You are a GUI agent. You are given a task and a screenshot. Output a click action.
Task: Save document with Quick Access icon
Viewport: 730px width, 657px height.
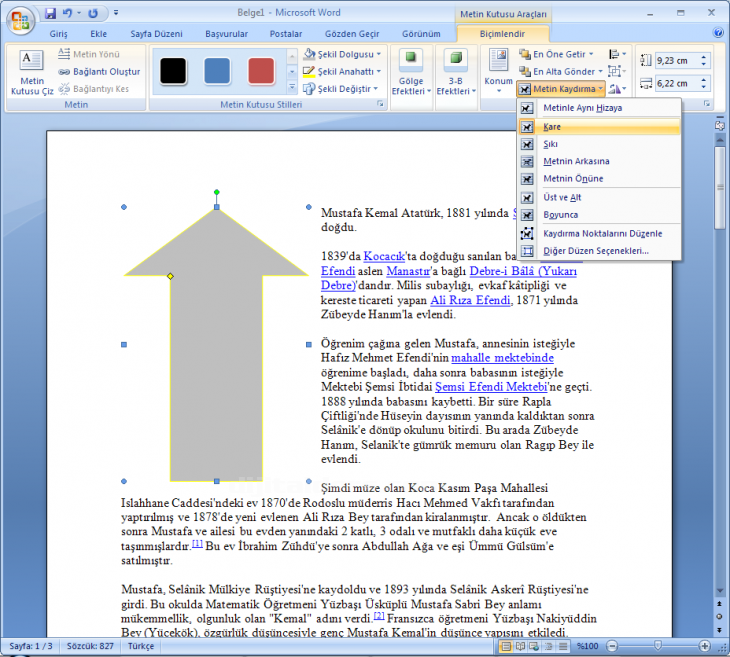click(50, 13)
